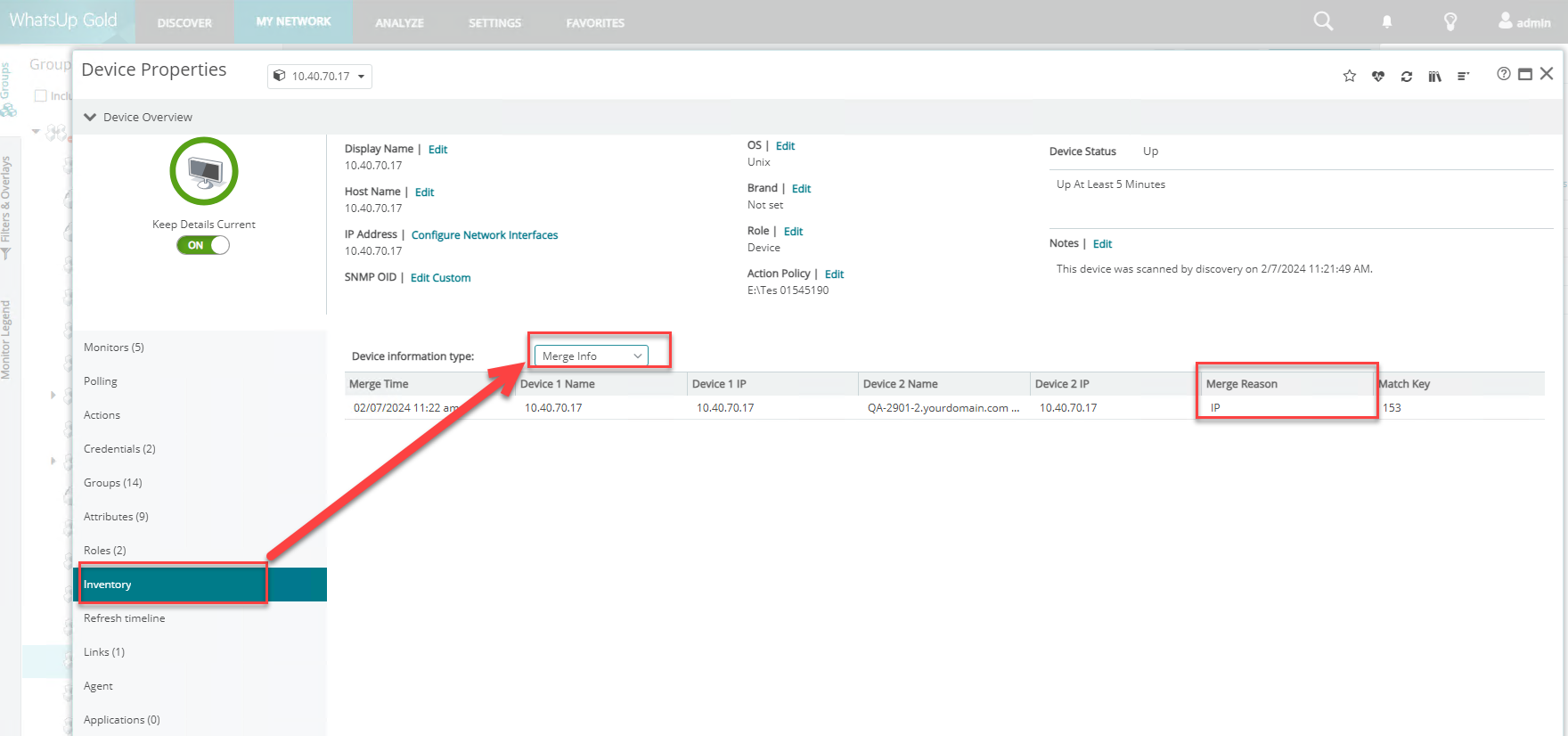Open Filters & Overlays side tab
Image resolution: width=1568 pixels, height=736 pixels.
pyautogui.click(x=6, y=208)
